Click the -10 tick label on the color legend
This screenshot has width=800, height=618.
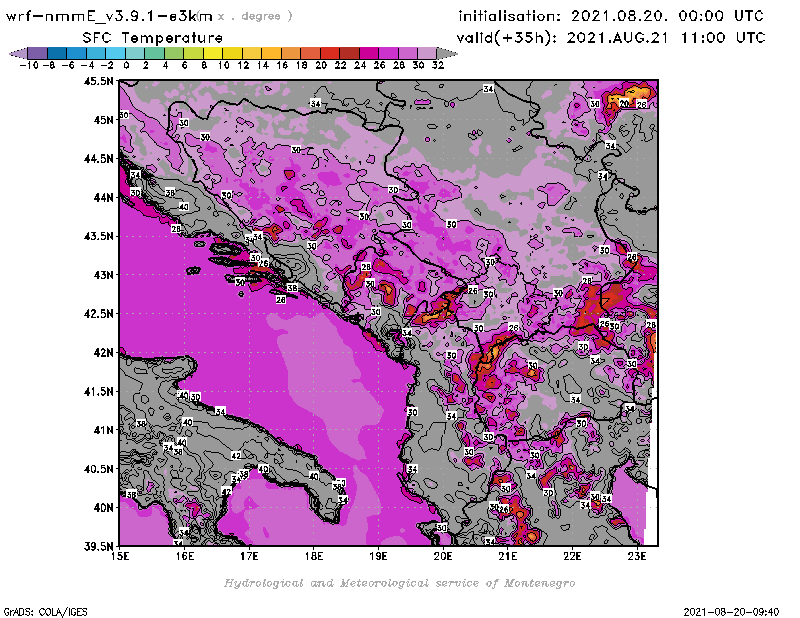pyautogui.click(x=29, y=65)
